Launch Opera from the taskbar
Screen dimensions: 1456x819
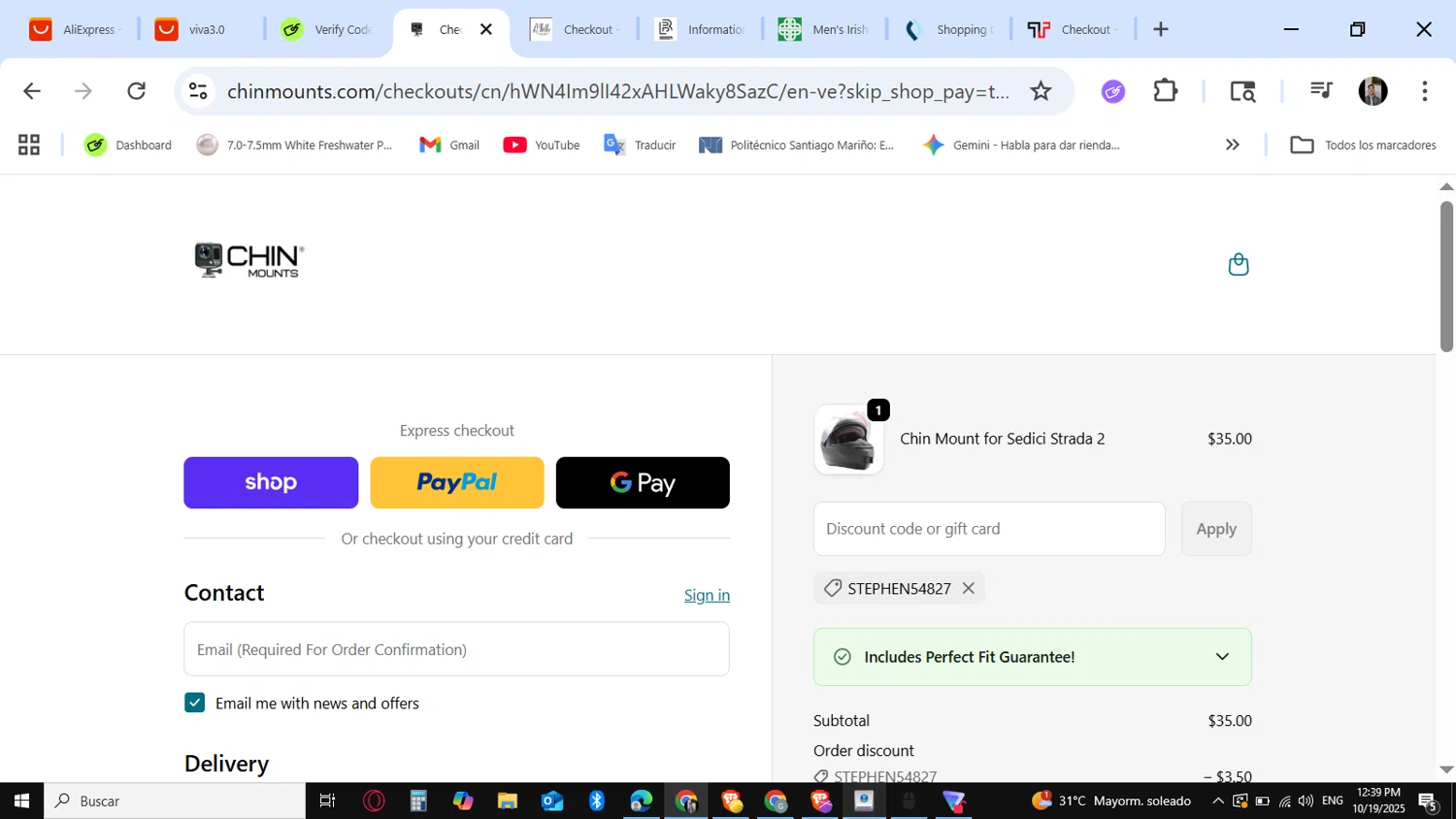click(374, 801)
